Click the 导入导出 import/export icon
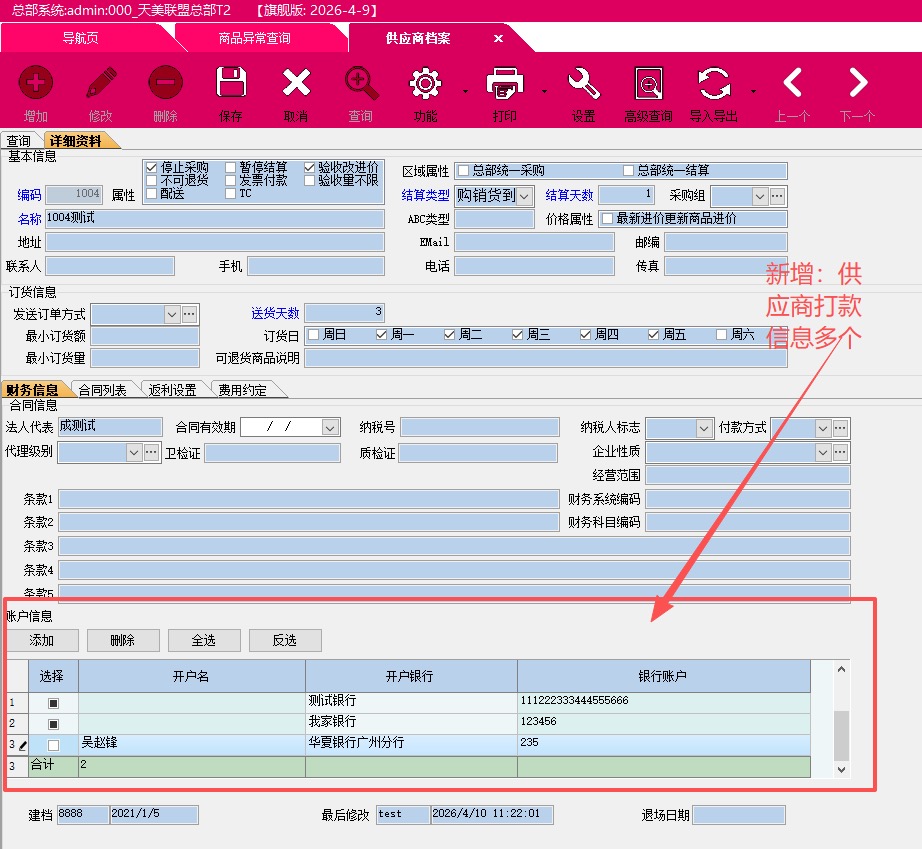The image size is (922, 849). click(714, 84)
